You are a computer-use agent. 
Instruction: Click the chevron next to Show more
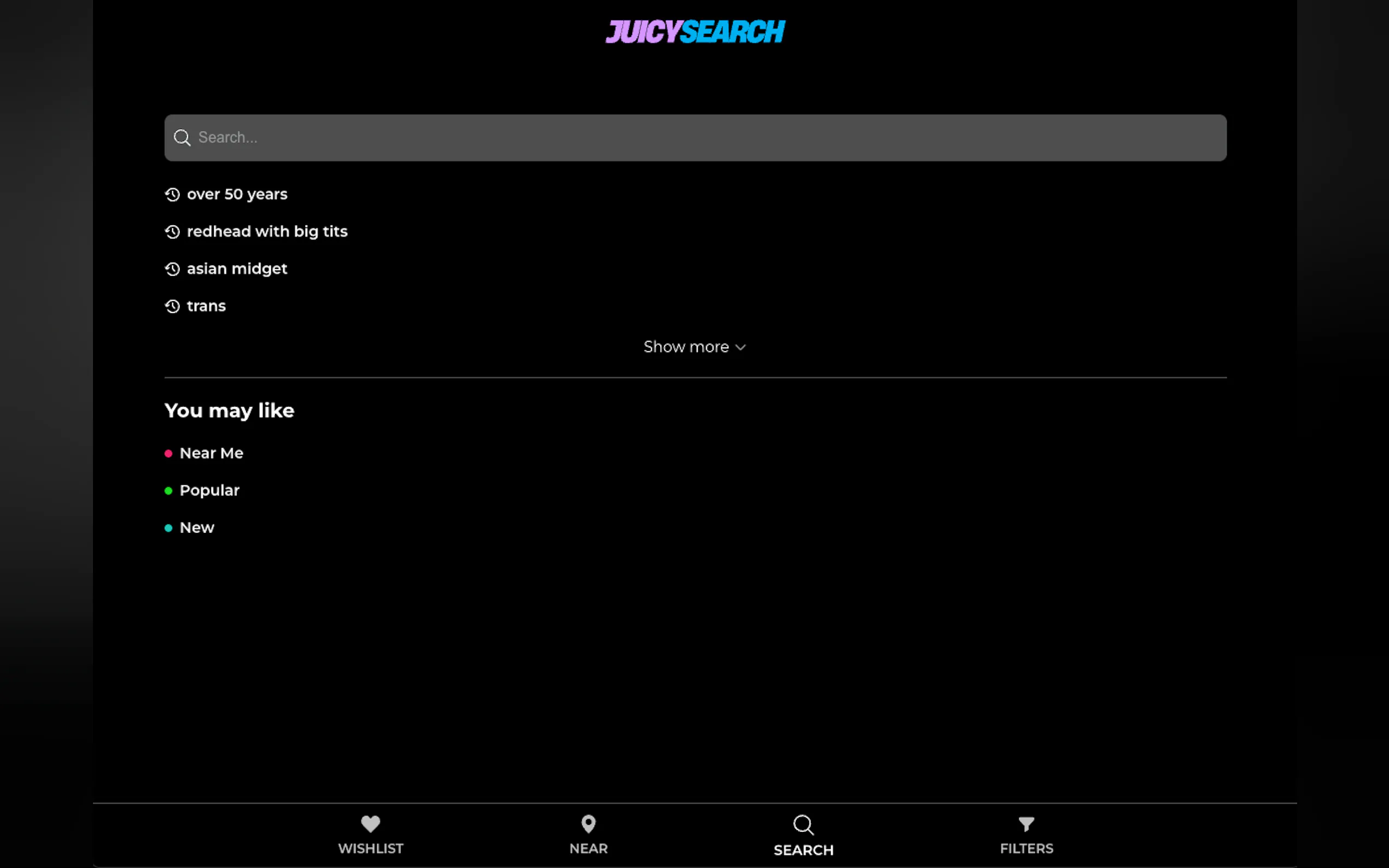[x=741, y=347]
